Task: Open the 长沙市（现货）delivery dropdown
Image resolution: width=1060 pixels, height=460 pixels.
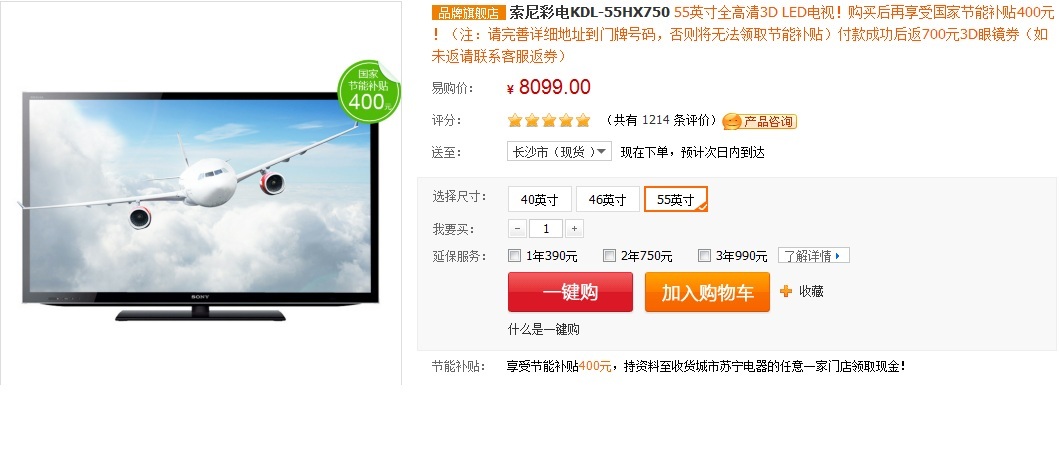Action: click(x=559, y=152)
